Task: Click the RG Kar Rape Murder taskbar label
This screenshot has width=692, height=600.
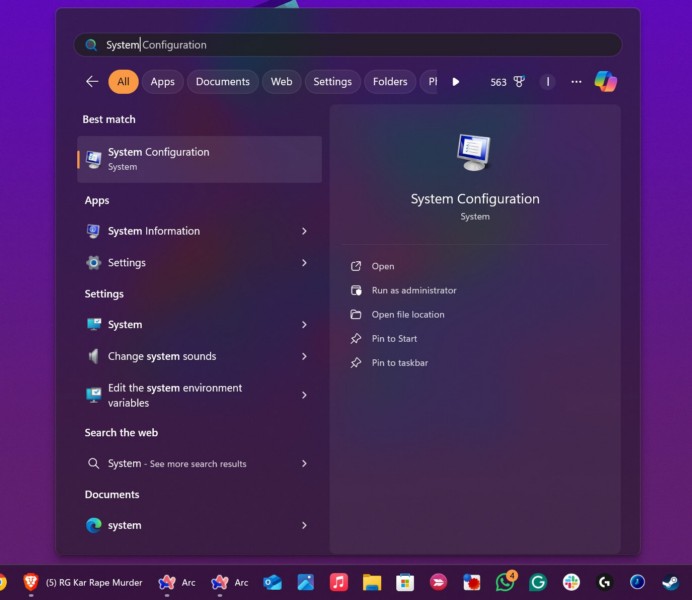Action: click(x=94, y=582)
